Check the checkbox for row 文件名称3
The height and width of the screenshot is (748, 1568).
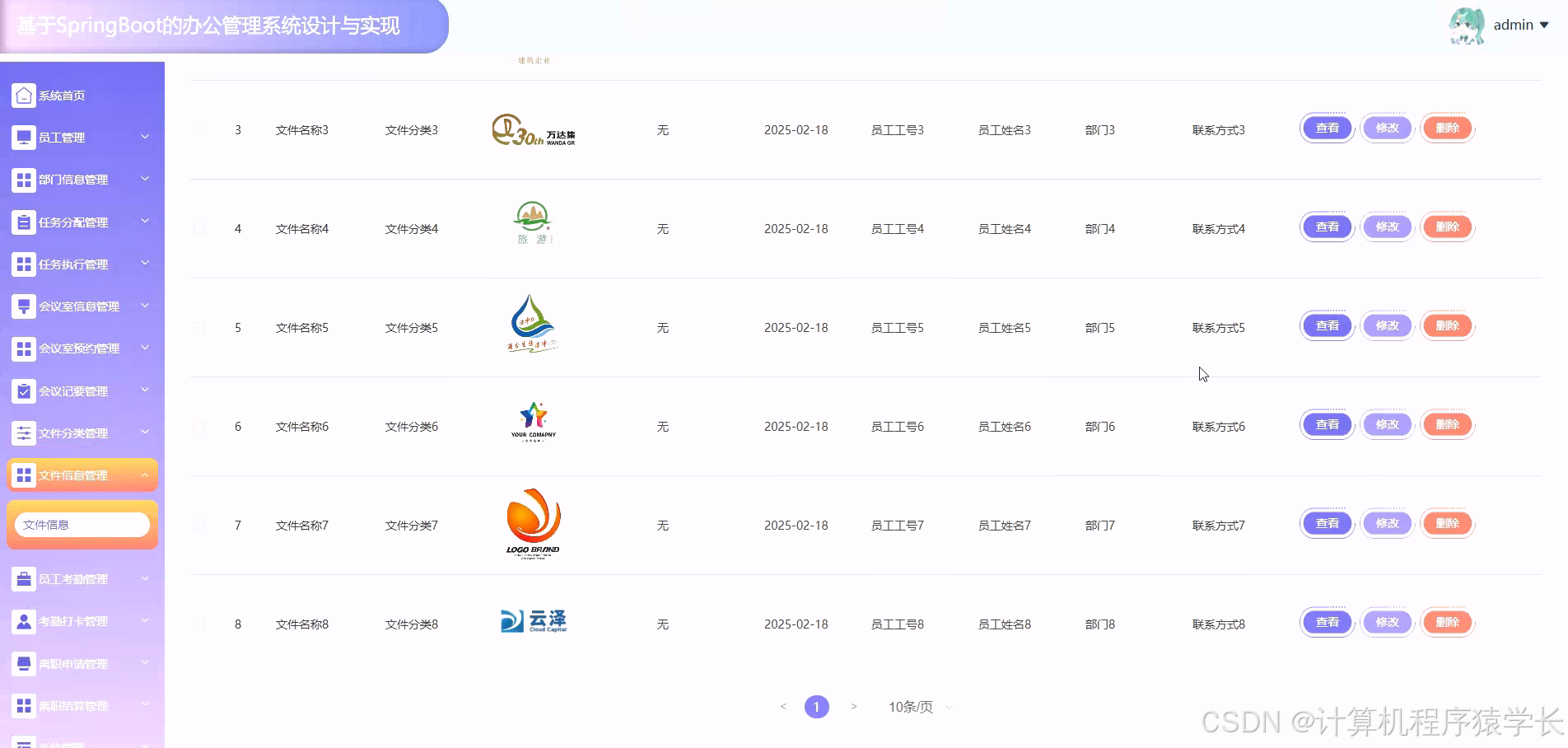[198, 129]
